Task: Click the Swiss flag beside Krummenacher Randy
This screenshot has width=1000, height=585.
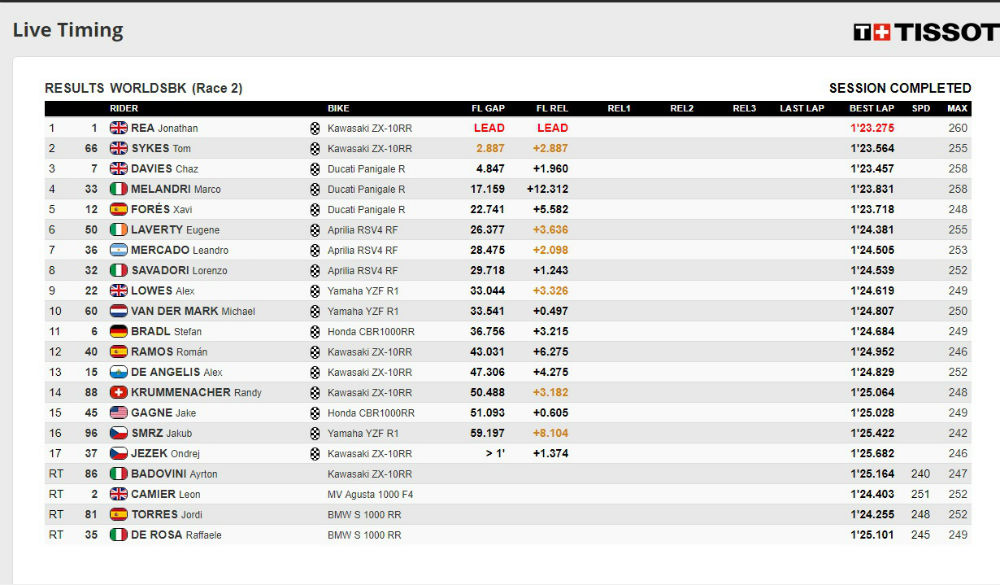Action: (x=119, y=393)
